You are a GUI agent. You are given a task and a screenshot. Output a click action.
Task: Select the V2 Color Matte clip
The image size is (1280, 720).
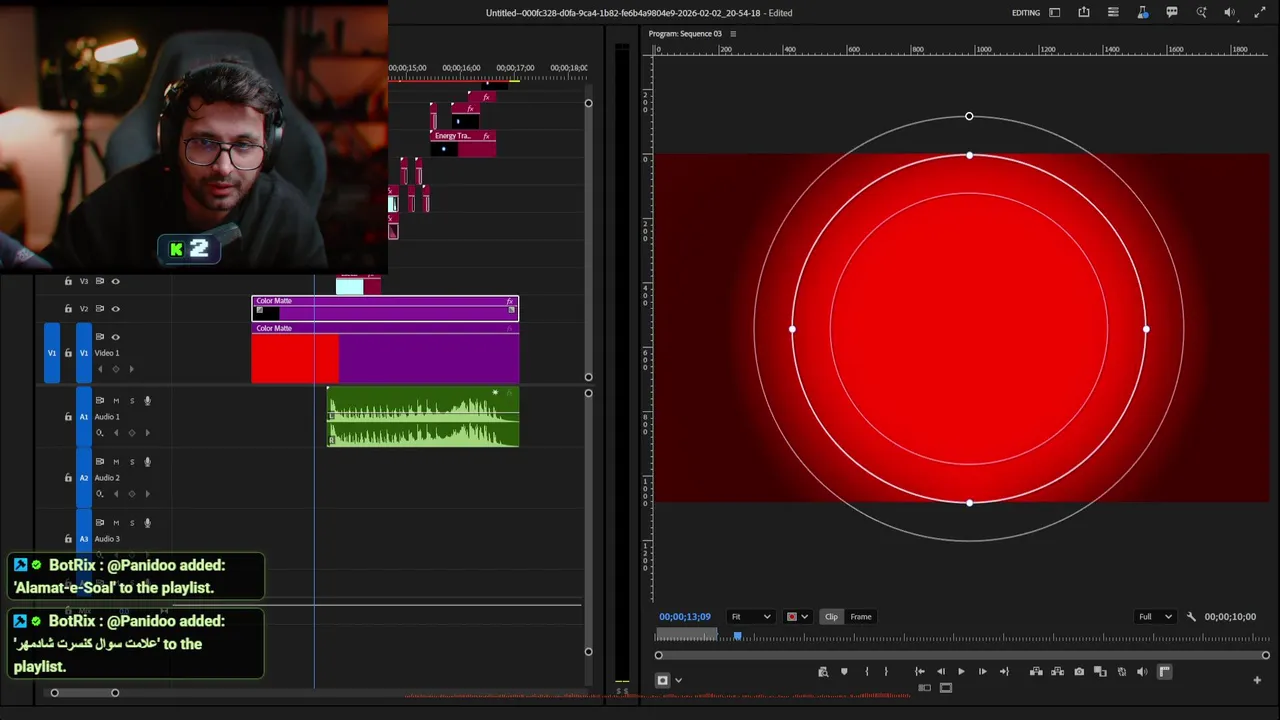pyautogui.click(x=385, y=308)
